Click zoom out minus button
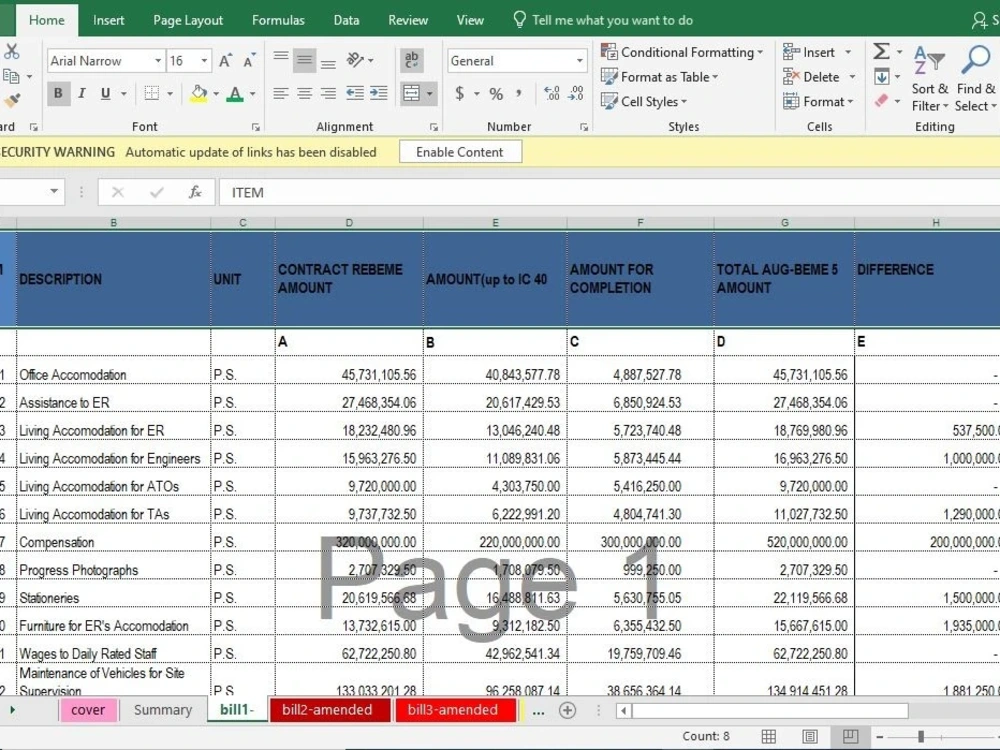This screenshot has width=1000, height=750. coord(880,737)
